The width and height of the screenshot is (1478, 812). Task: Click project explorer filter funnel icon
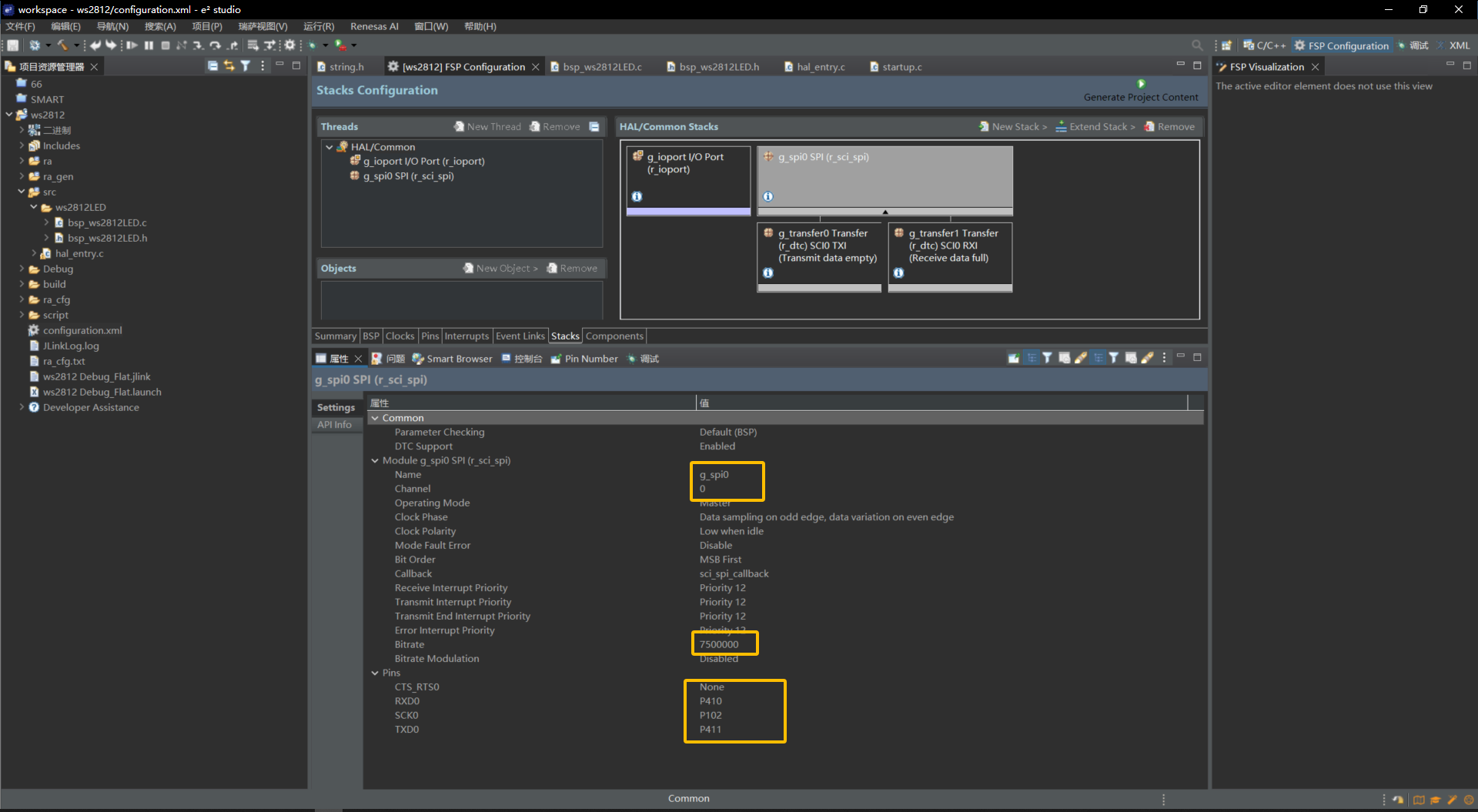pyautogui.click(x=246, y=66)
